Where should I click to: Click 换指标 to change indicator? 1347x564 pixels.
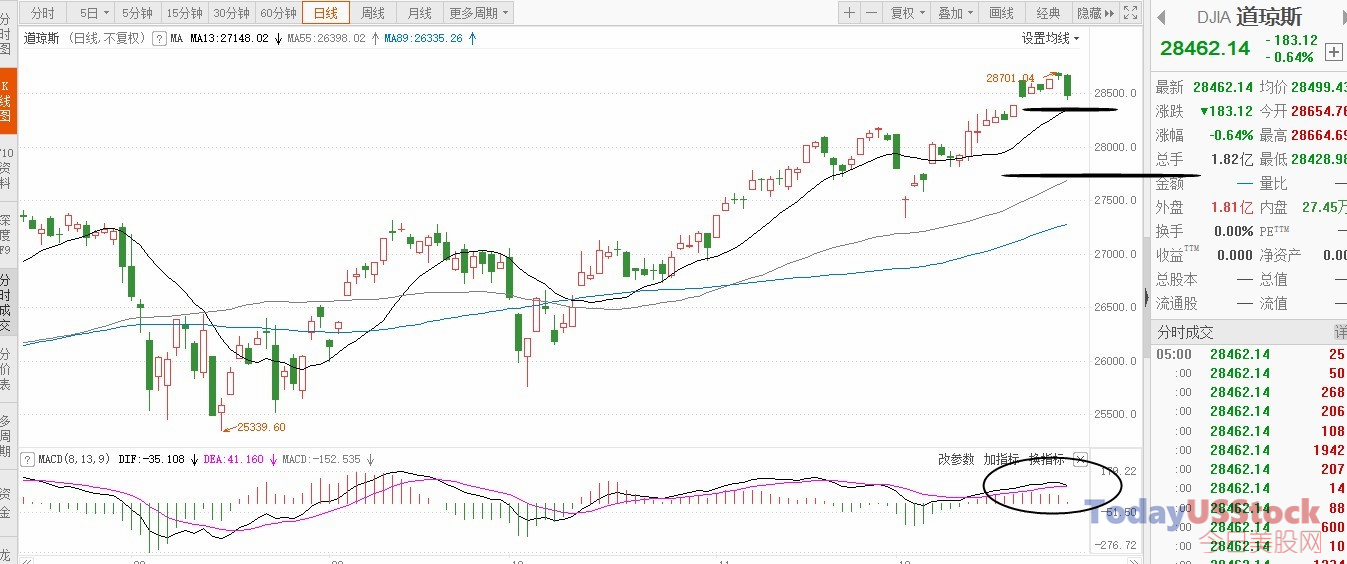click(x=1046, y=460)
